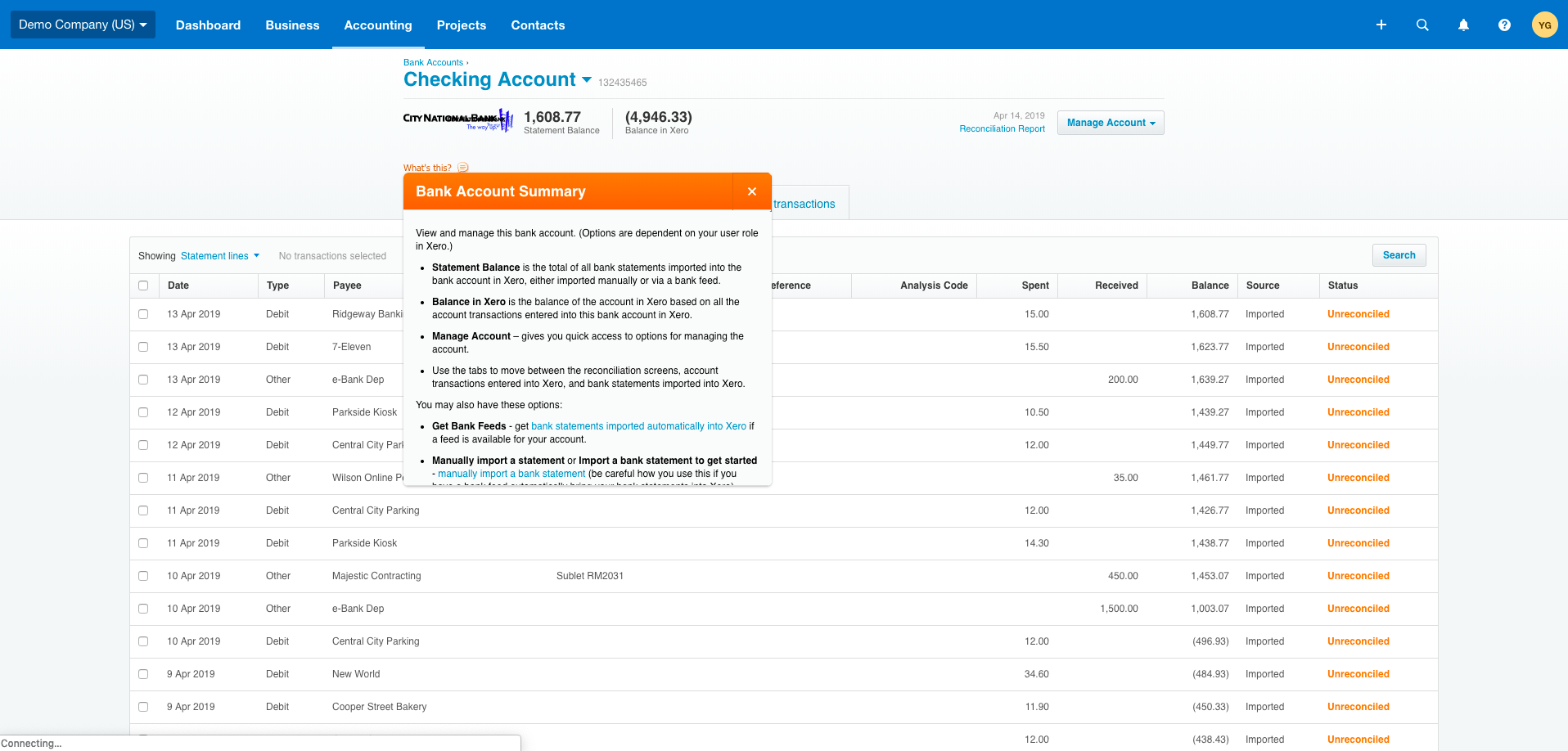The width and height of the screenshot is (1568, 751).
Task: Toggle the select-all checkbox in table header
Action: [x=143, y=286]
